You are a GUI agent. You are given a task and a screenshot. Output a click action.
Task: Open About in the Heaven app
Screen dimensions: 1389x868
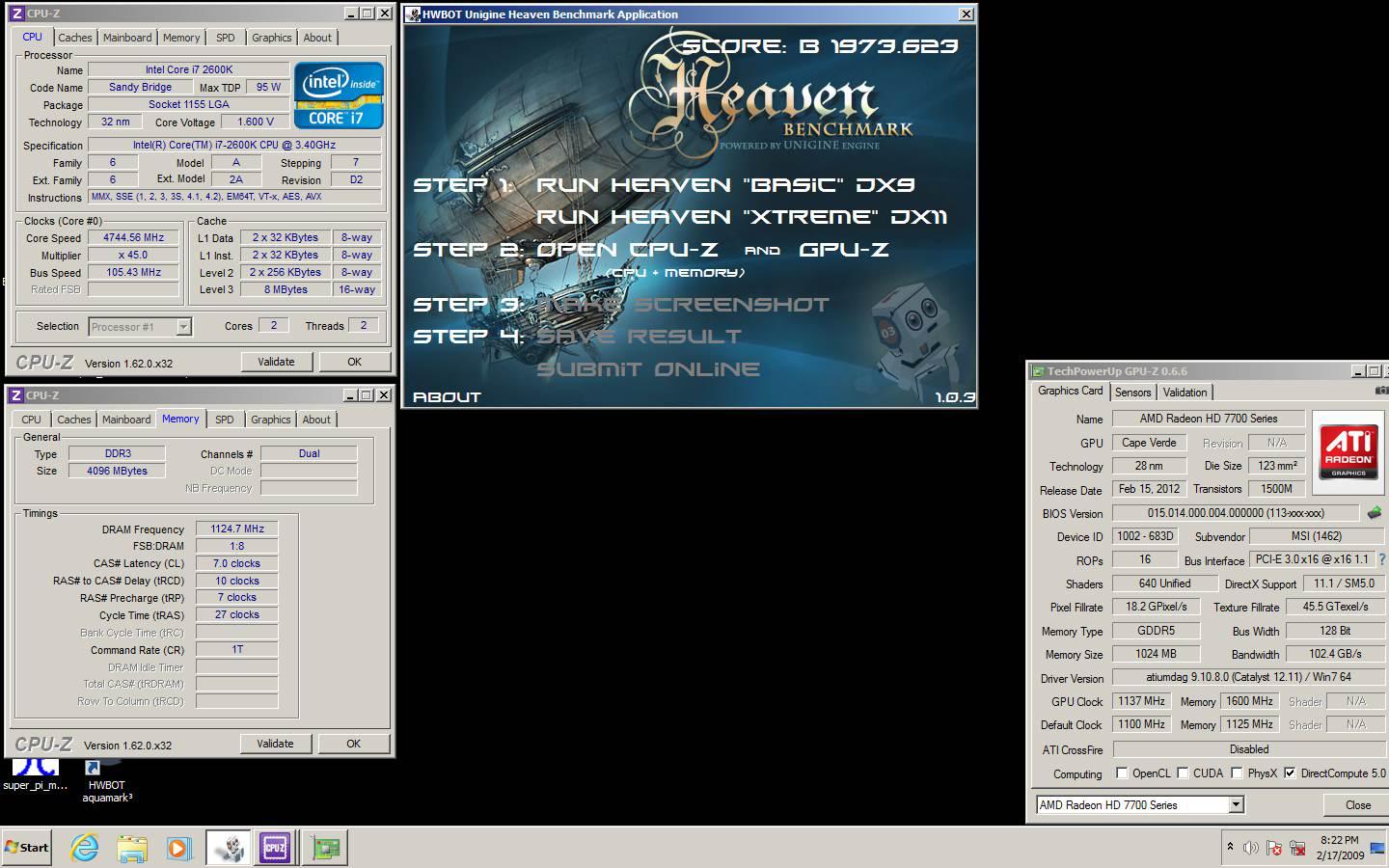point(447,397)
